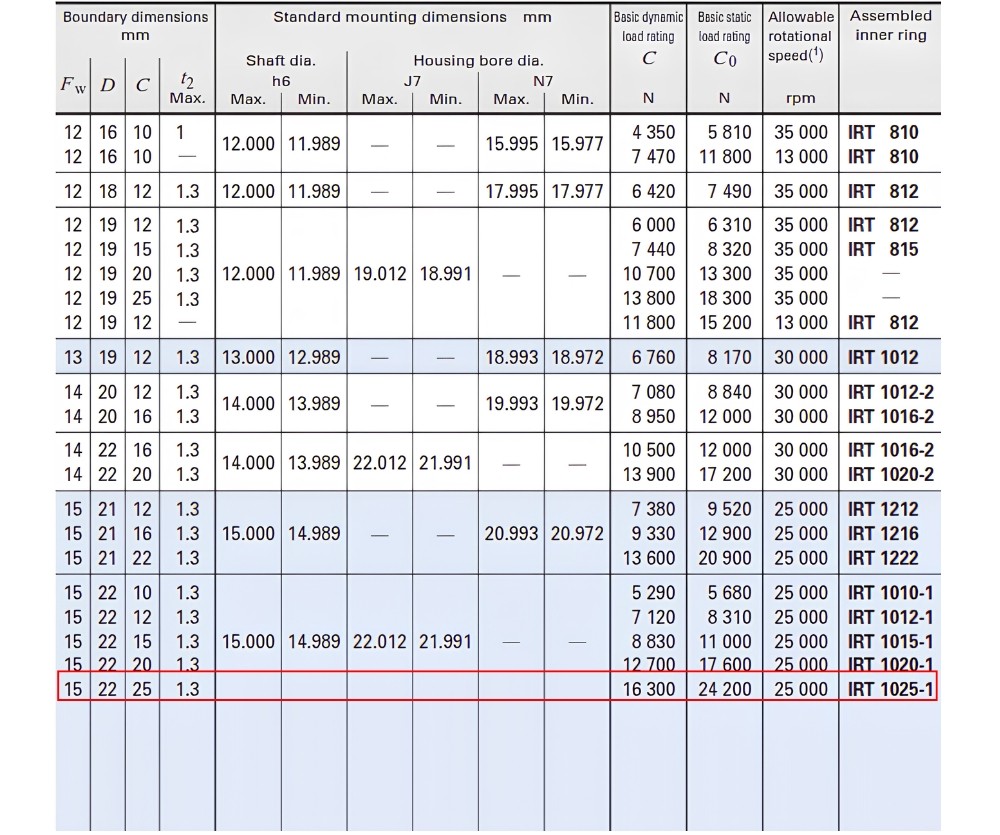Click the 19.012 J7 max value
This screenshot has width=1000, height=835.
(x=379, y=274)
